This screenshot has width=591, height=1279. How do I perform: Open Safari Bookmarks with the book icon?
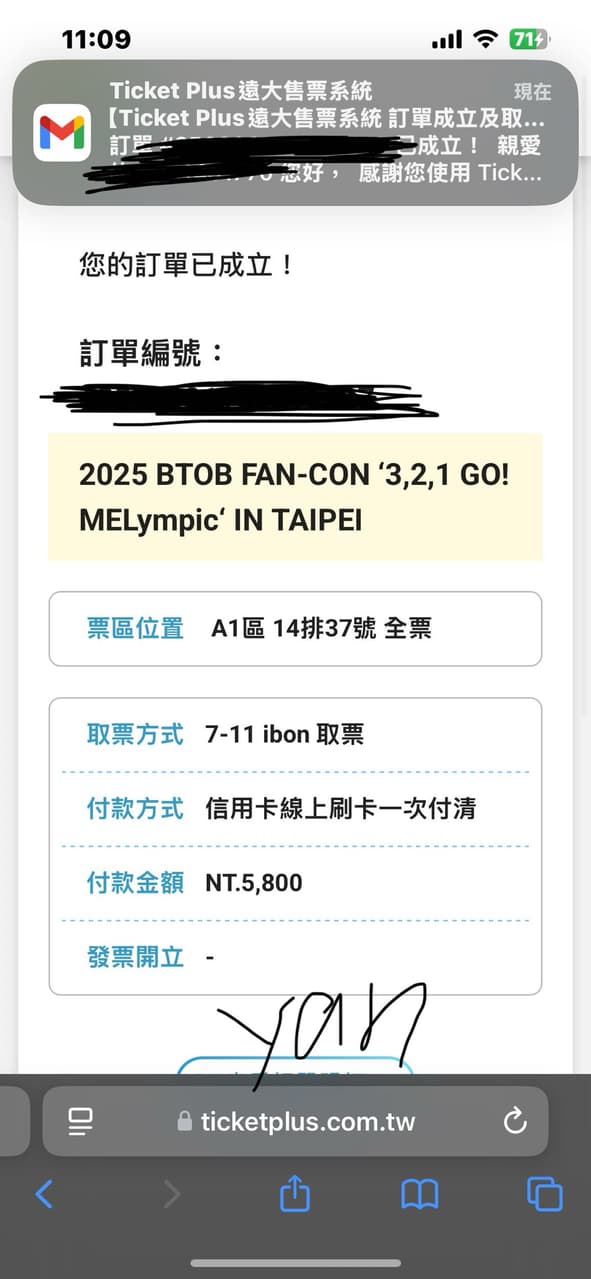tap(420, 1193)
